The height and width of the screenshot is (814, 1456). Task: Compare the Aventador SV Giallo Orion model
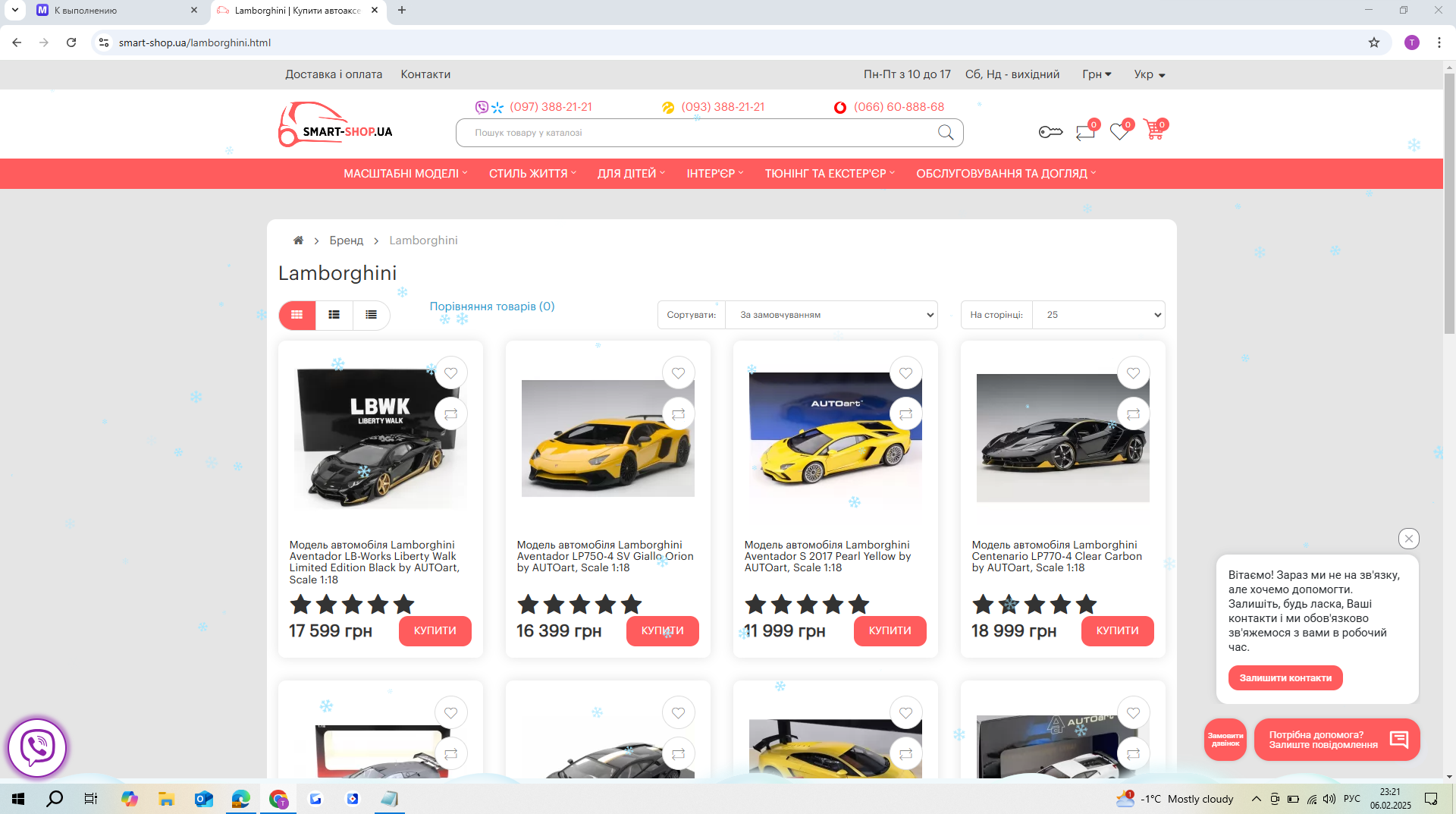(679, 414)
